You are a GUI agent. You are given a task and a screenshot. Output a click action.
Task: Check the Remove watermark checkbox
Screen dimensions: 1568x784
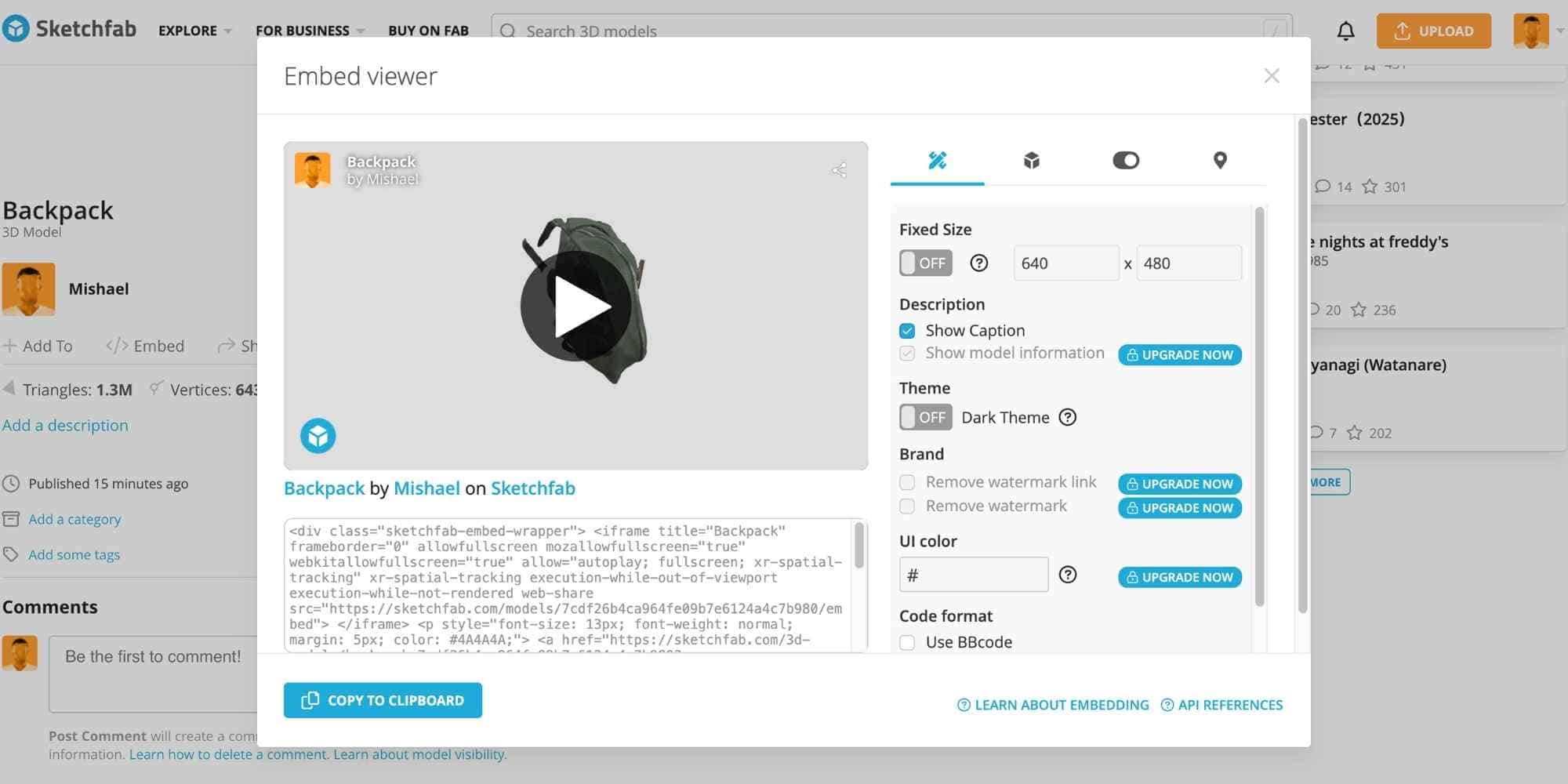[907, 506]
